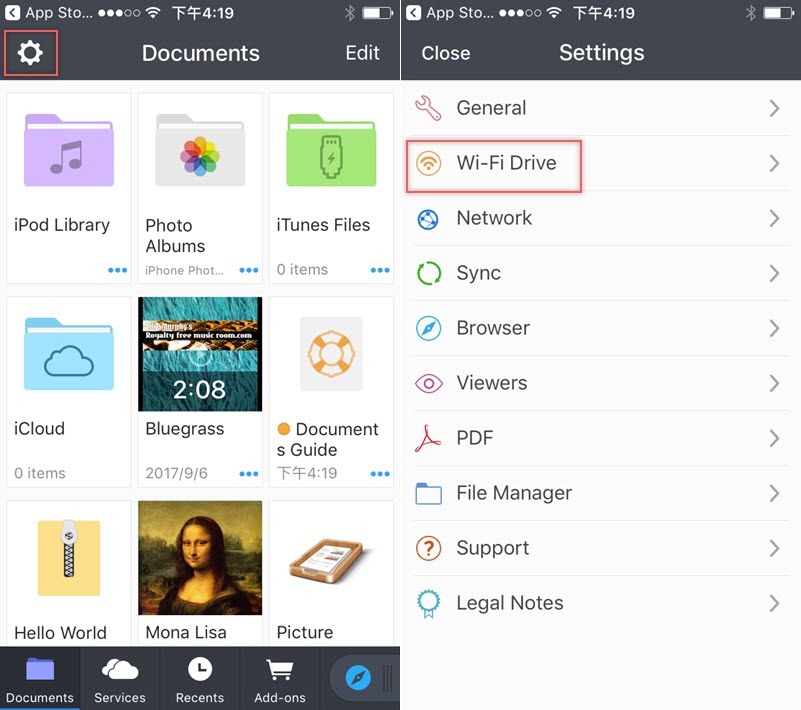Open the blue compass browser button in bottom bar

coord(358,678)
